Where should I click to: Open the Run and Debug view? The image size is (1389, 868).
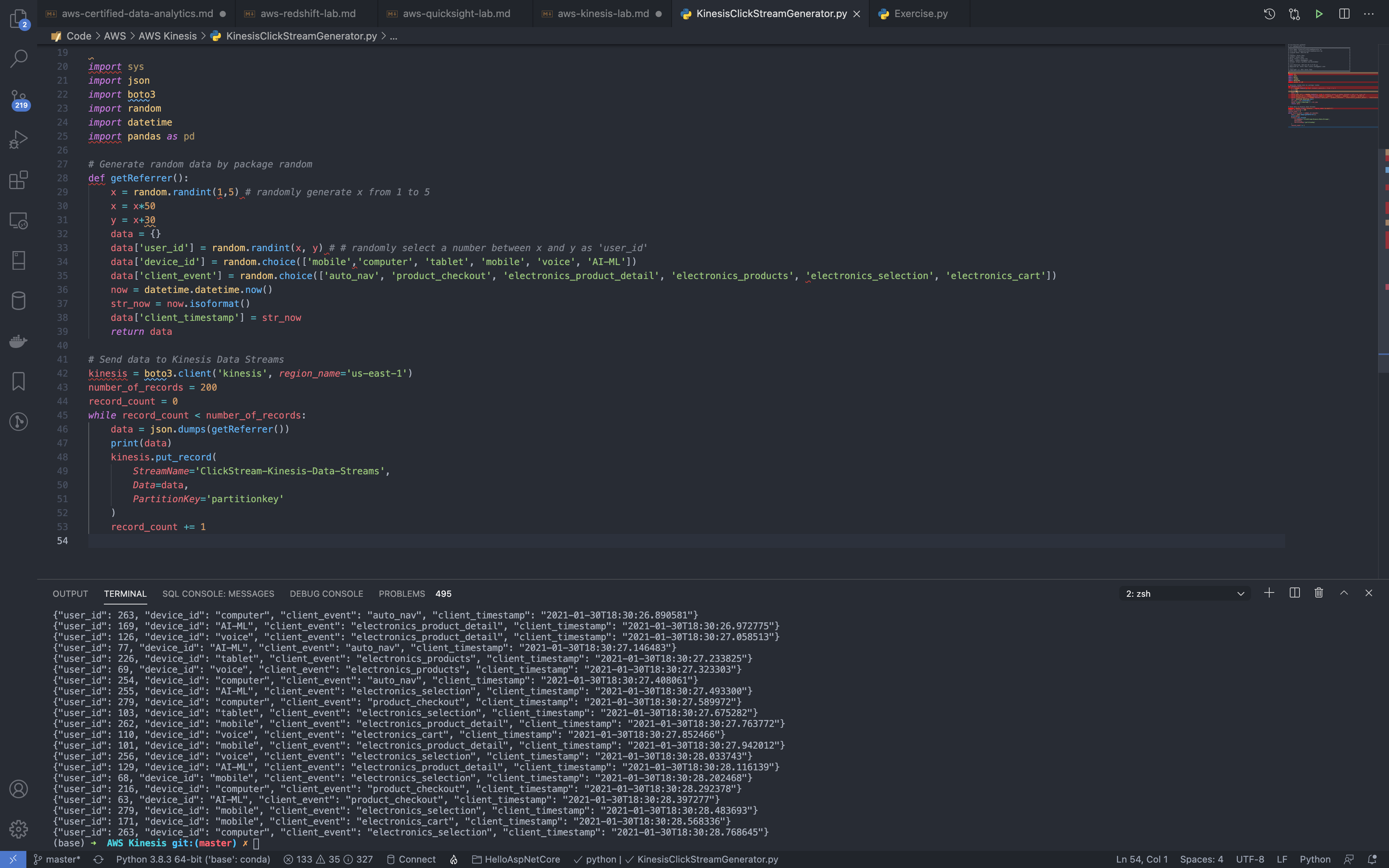[x=18, y=139]
